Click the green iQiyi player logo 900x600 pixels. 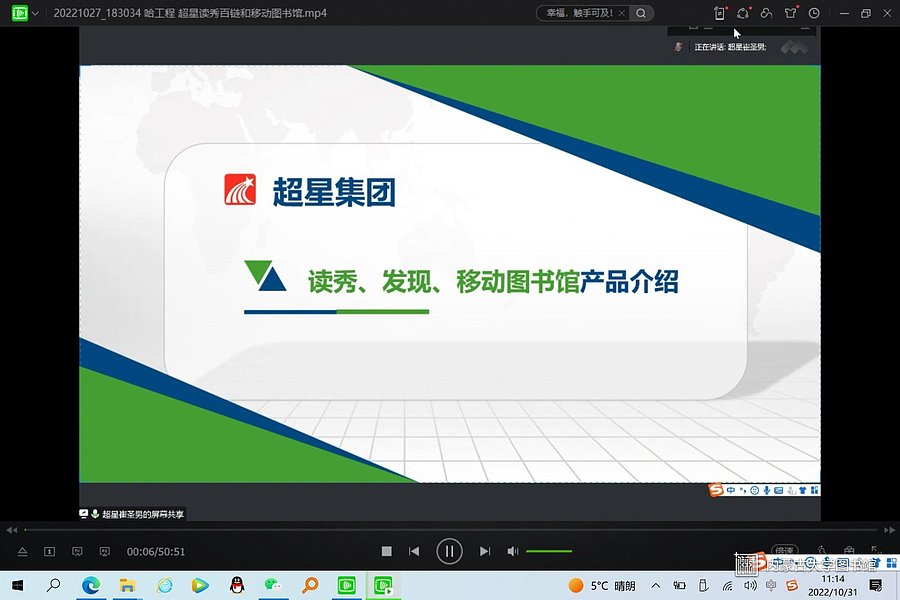(x=20, y=13)
